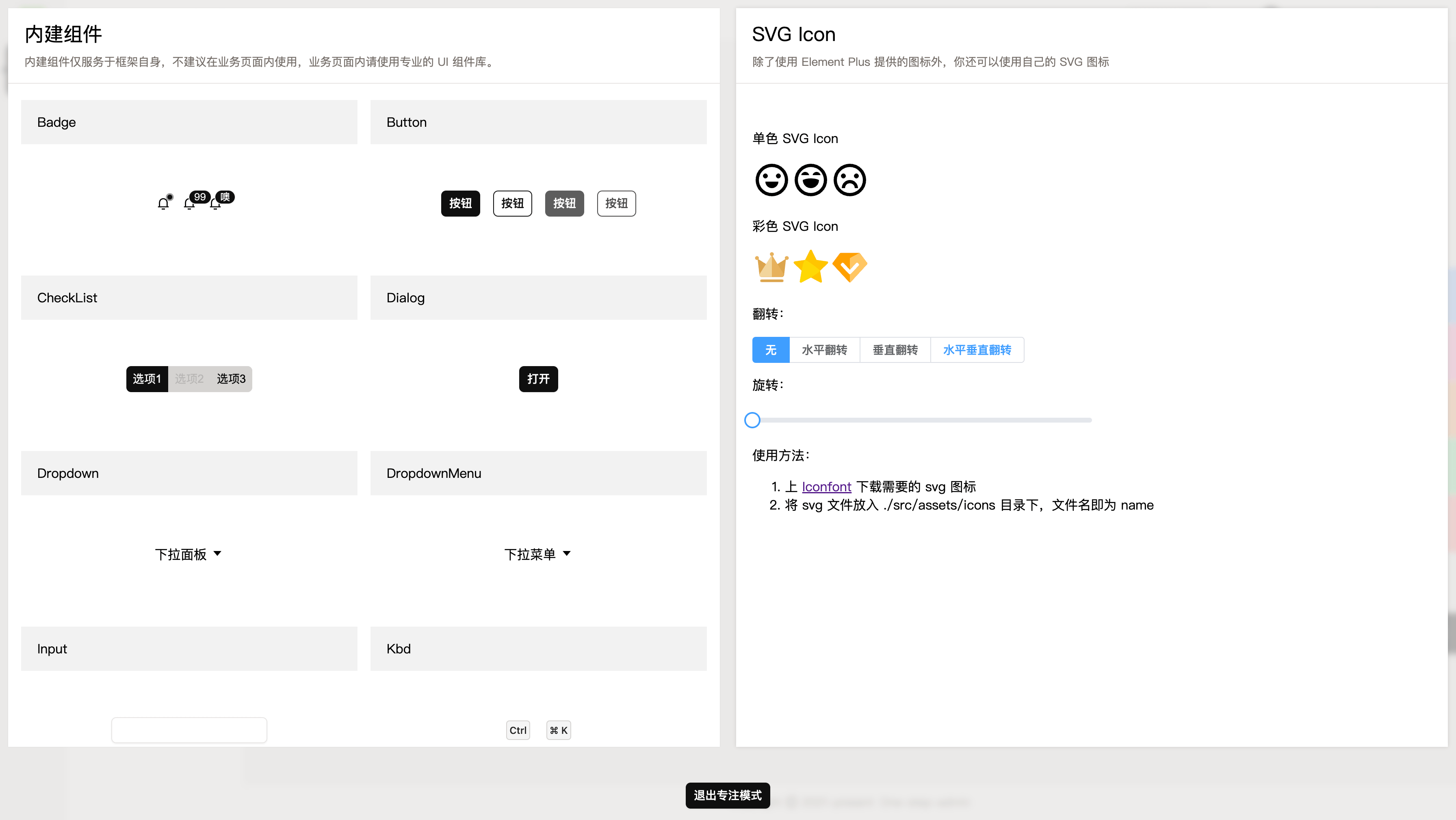Viewport: 1456px width, 820px height.
Task: Click the smiling face SVG icon
Action: coord(771,180)
